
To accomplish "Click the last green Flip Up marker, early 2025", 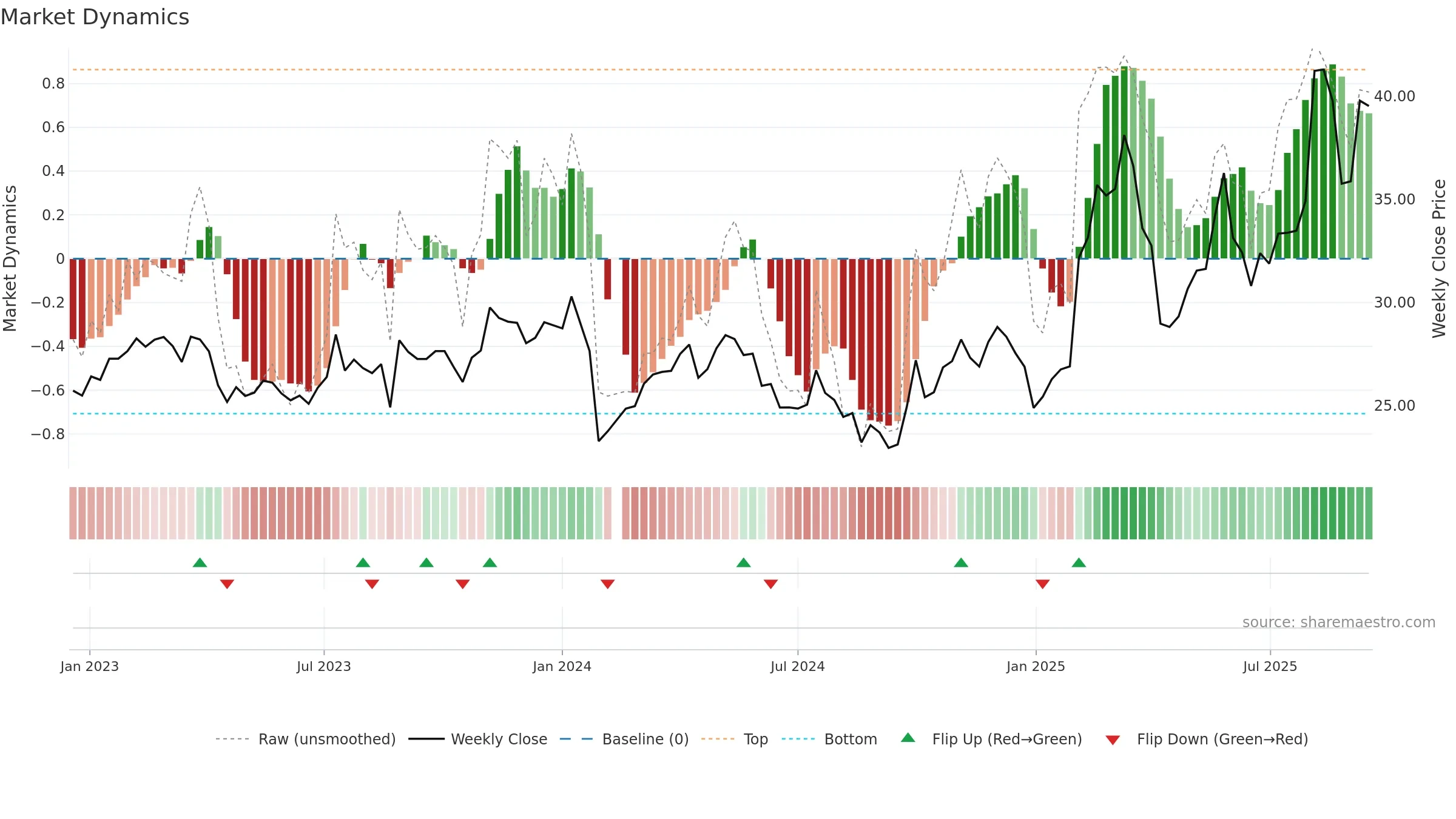I will [1079, 562].
